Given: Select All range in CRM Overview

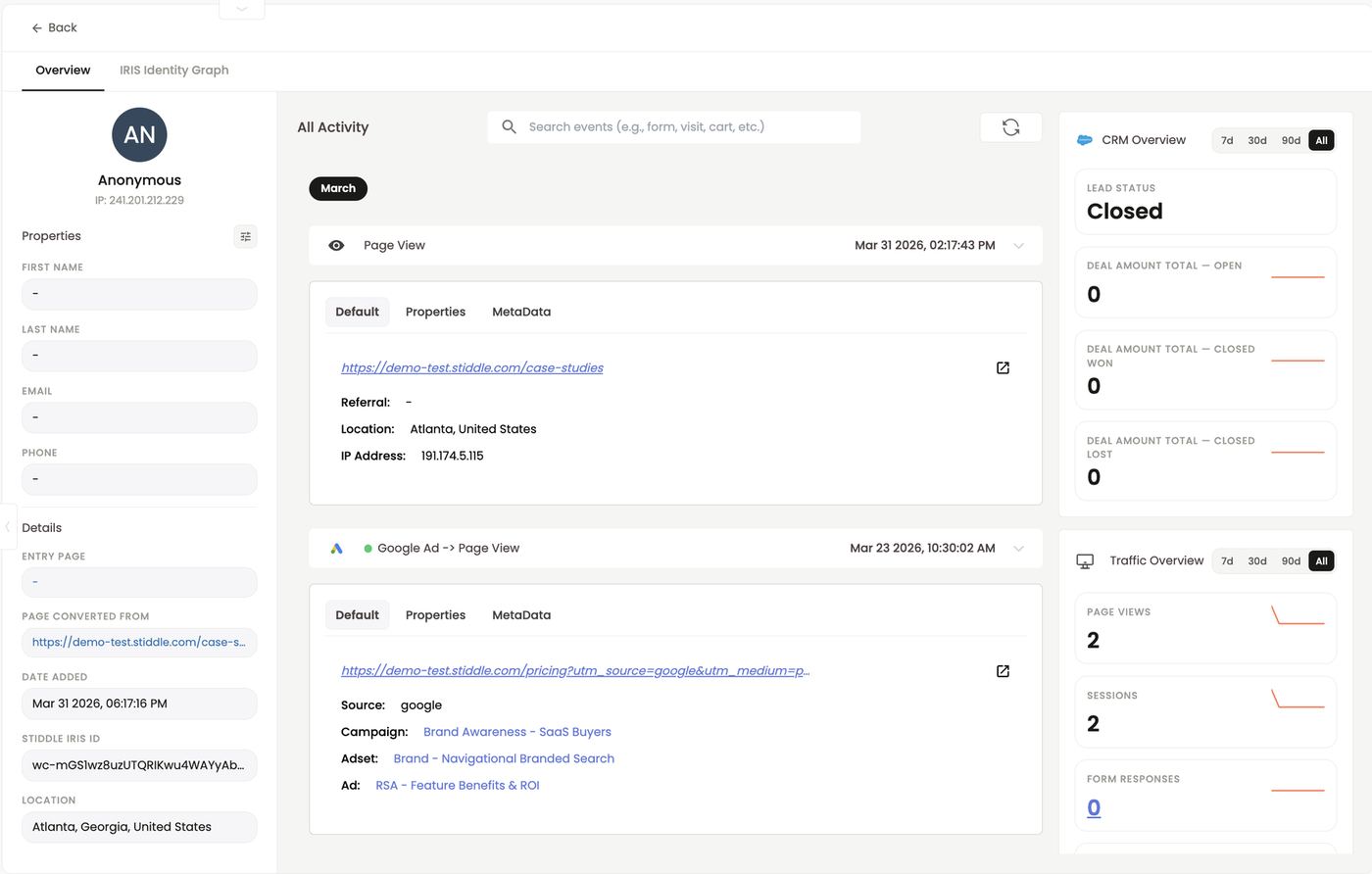Looking at the screenshot, I should (x=1321, y=141).
